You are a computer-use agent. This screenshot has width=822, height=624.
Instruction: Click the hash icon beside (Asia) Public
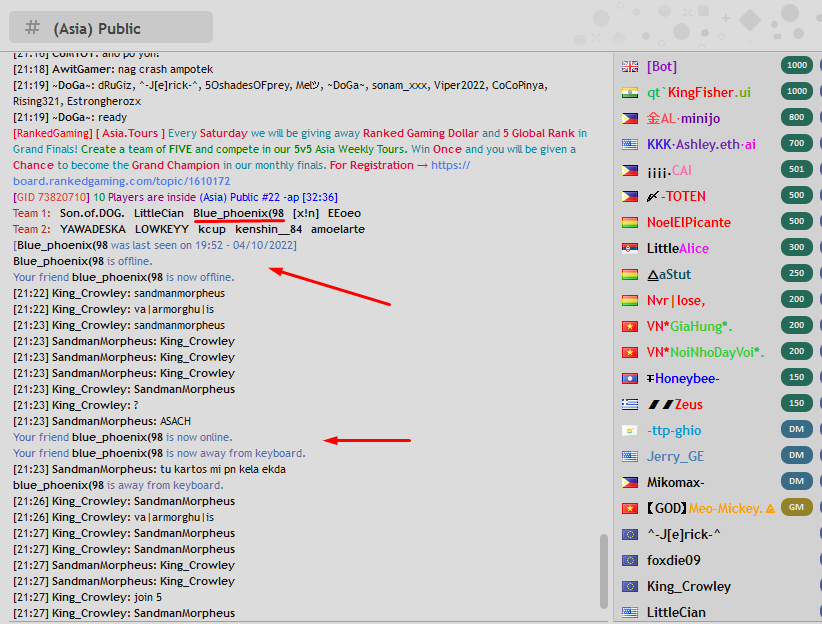tap(33, 27)
